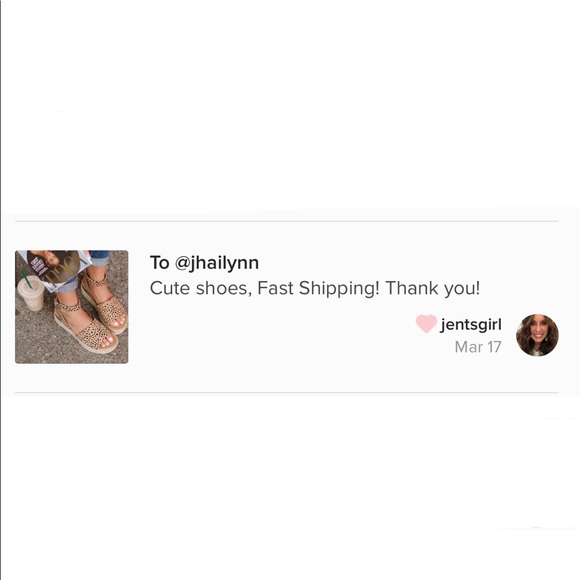Click the iced coffee cup in thumbnail
The height and width of the screenshot is (580, 580).
(31, 292)
